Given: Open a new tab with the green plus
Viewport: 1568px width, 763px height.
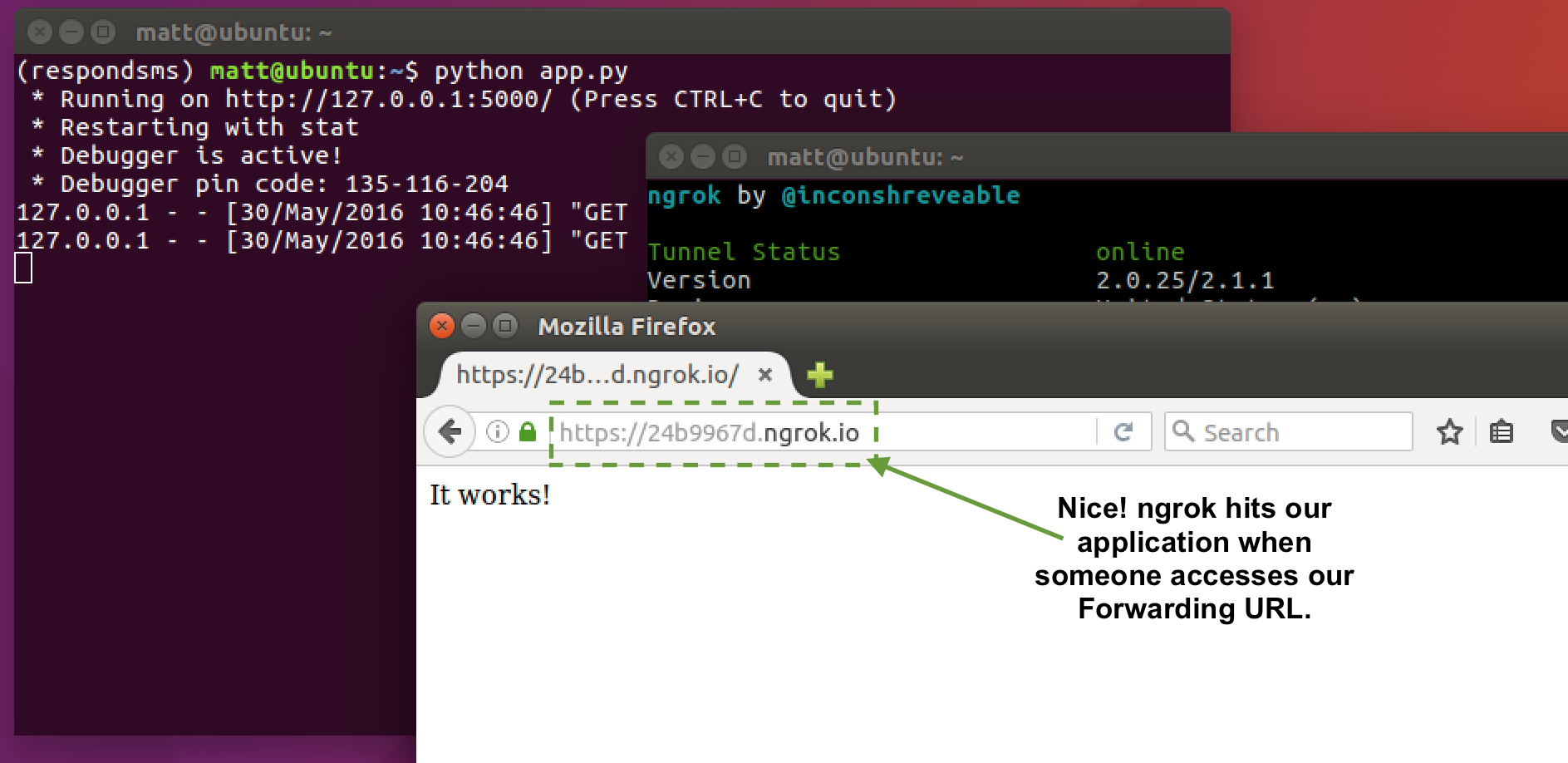Looking at the screenshot, I should tap(820, 375).
